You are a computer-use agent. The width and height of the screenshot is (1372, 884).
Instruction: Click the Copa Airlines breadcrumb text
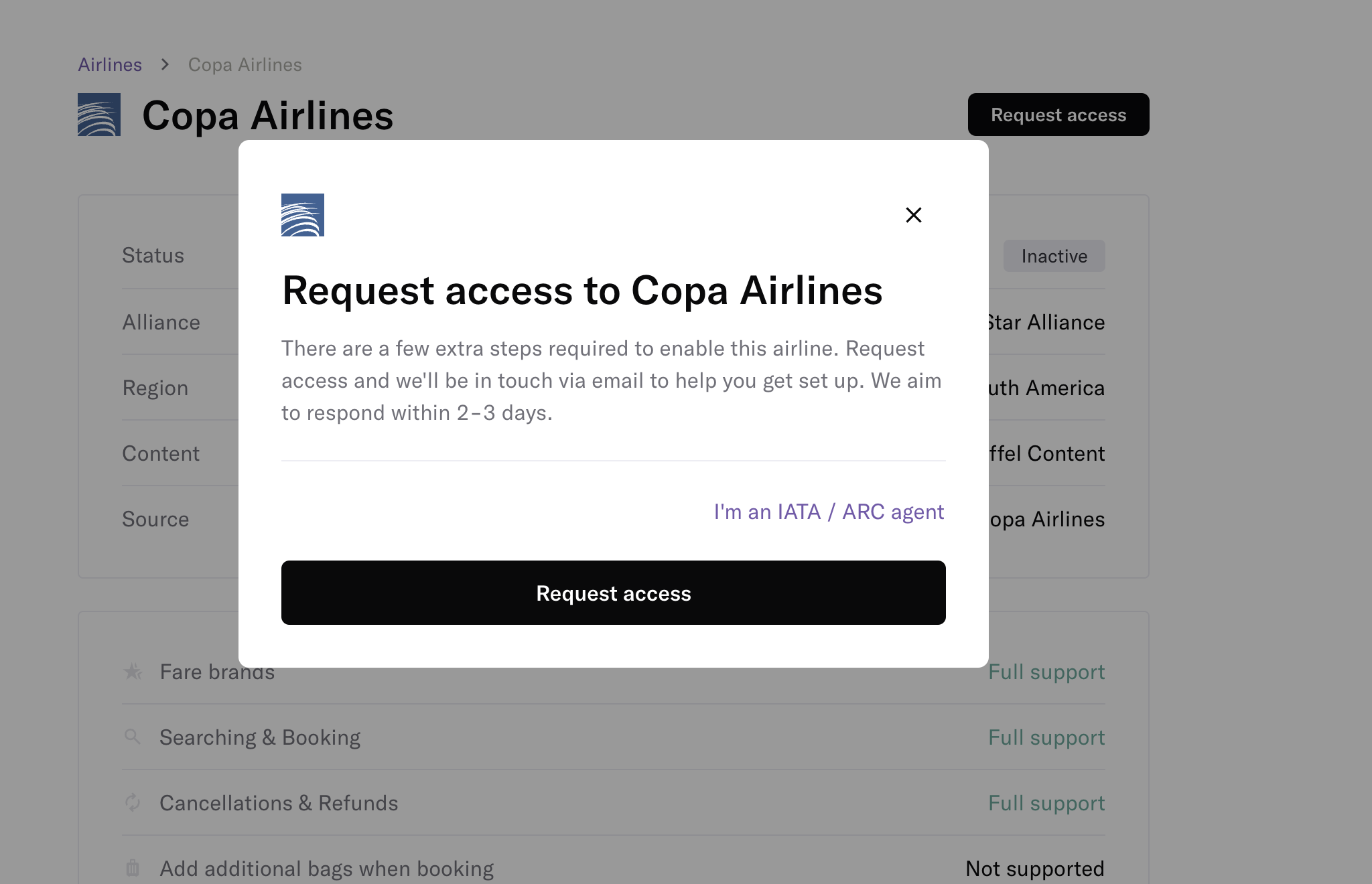point(245,64)
